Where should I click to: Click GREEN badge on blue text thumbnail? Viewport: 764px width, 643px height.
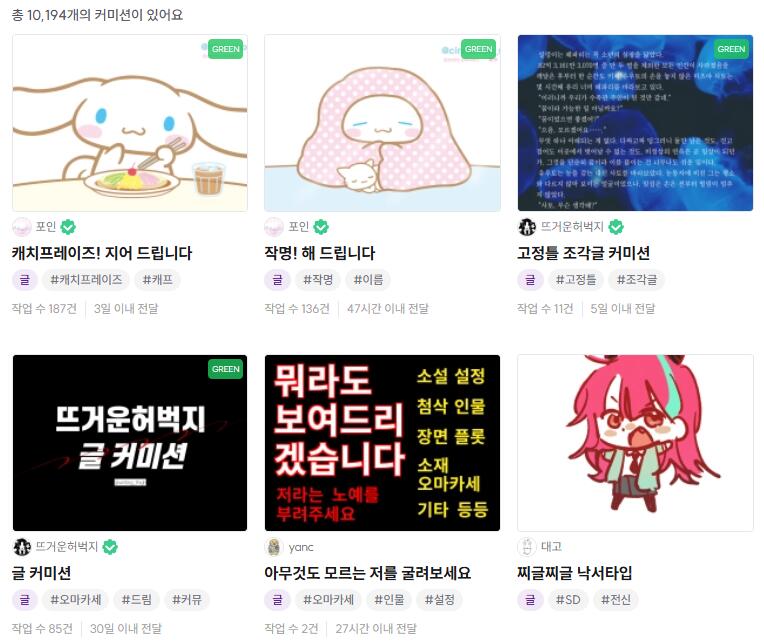731,49
